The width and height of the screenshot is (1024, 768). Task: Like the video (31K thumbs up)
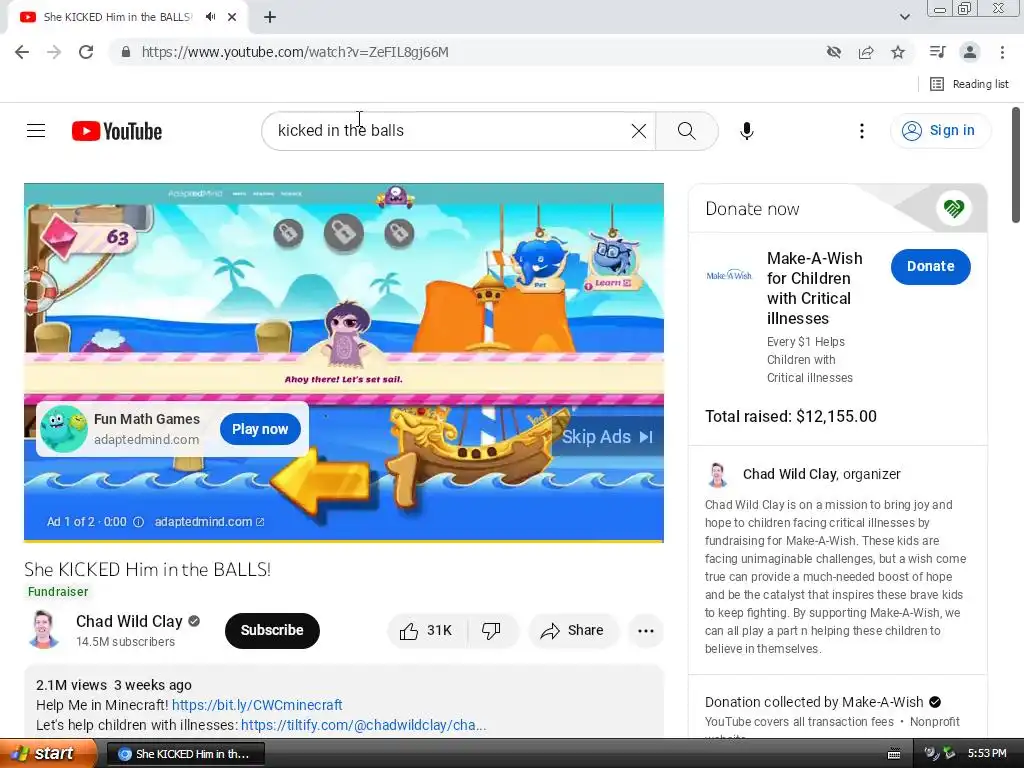427,630
